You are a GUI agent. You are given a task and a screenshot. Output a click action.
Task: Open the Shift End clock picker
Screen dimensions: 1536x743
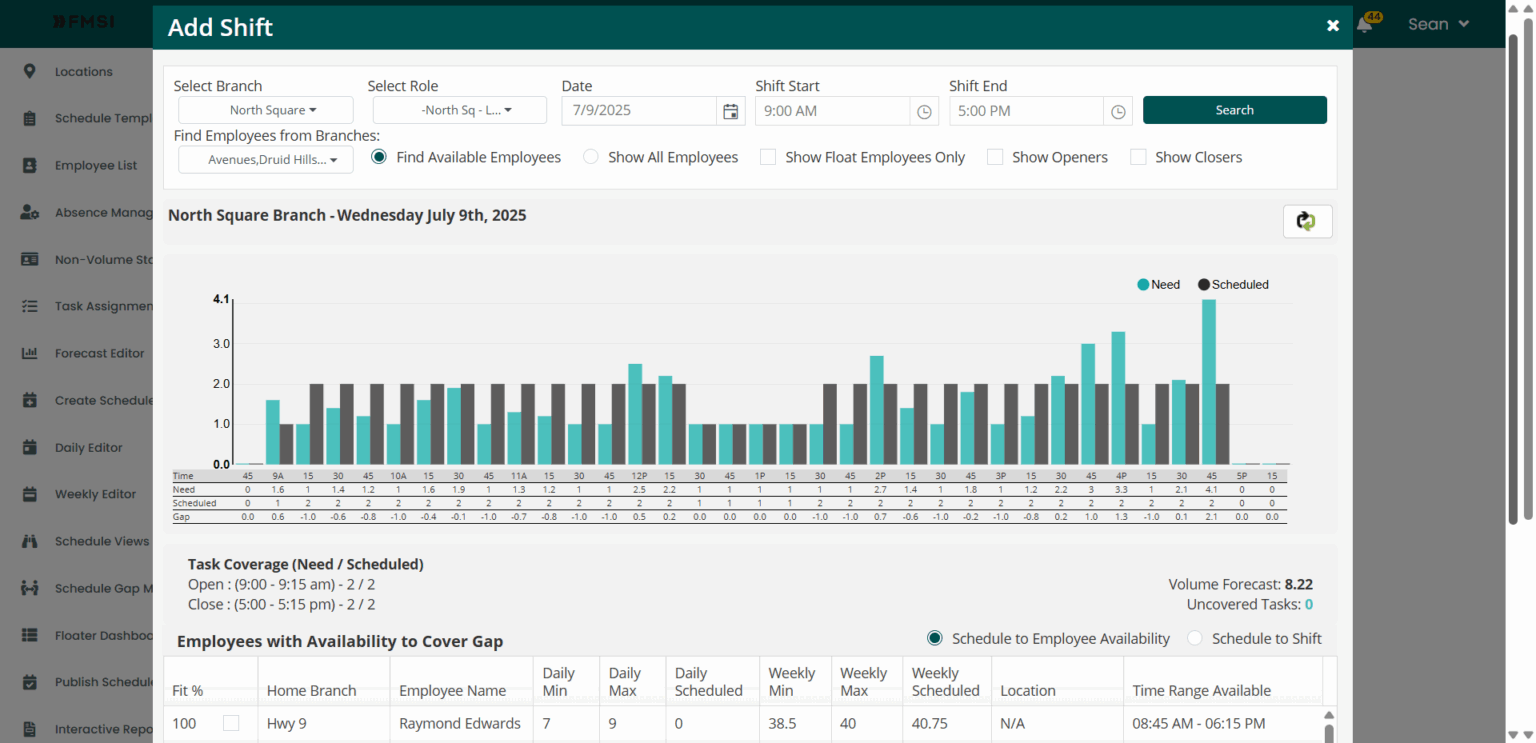click(1118, 111)
